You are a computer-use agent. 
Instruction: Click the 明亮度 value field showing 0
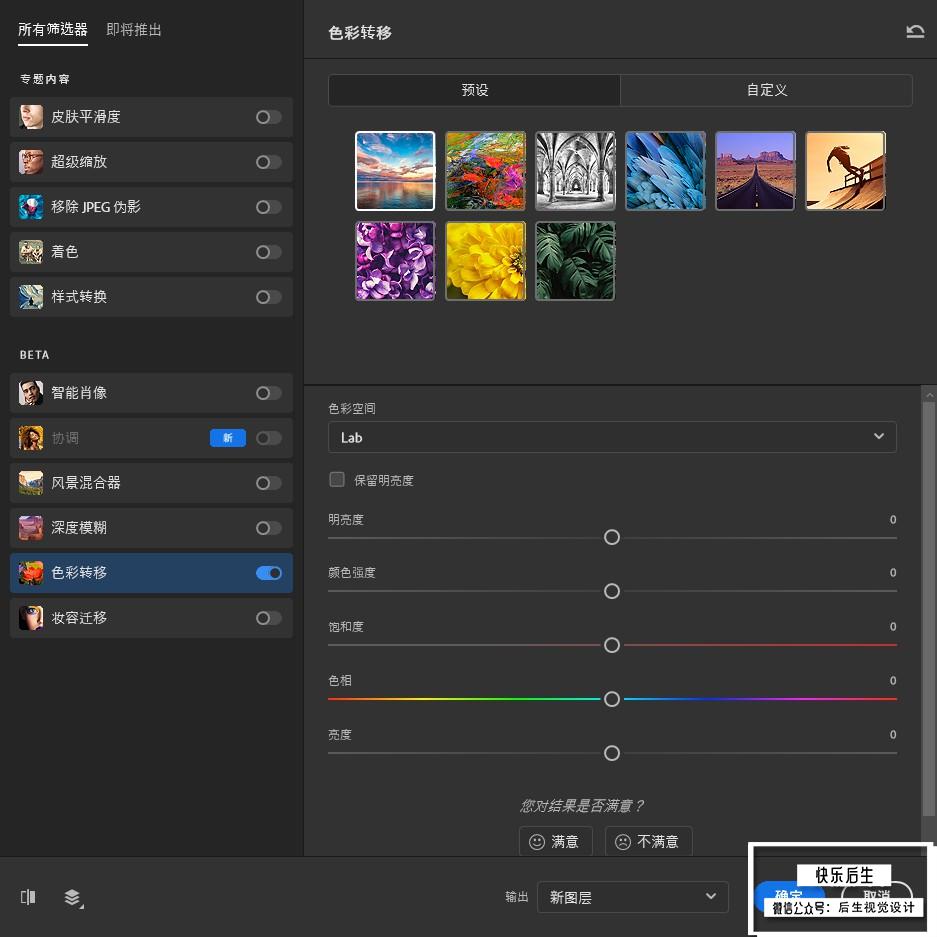coord(892,519)
